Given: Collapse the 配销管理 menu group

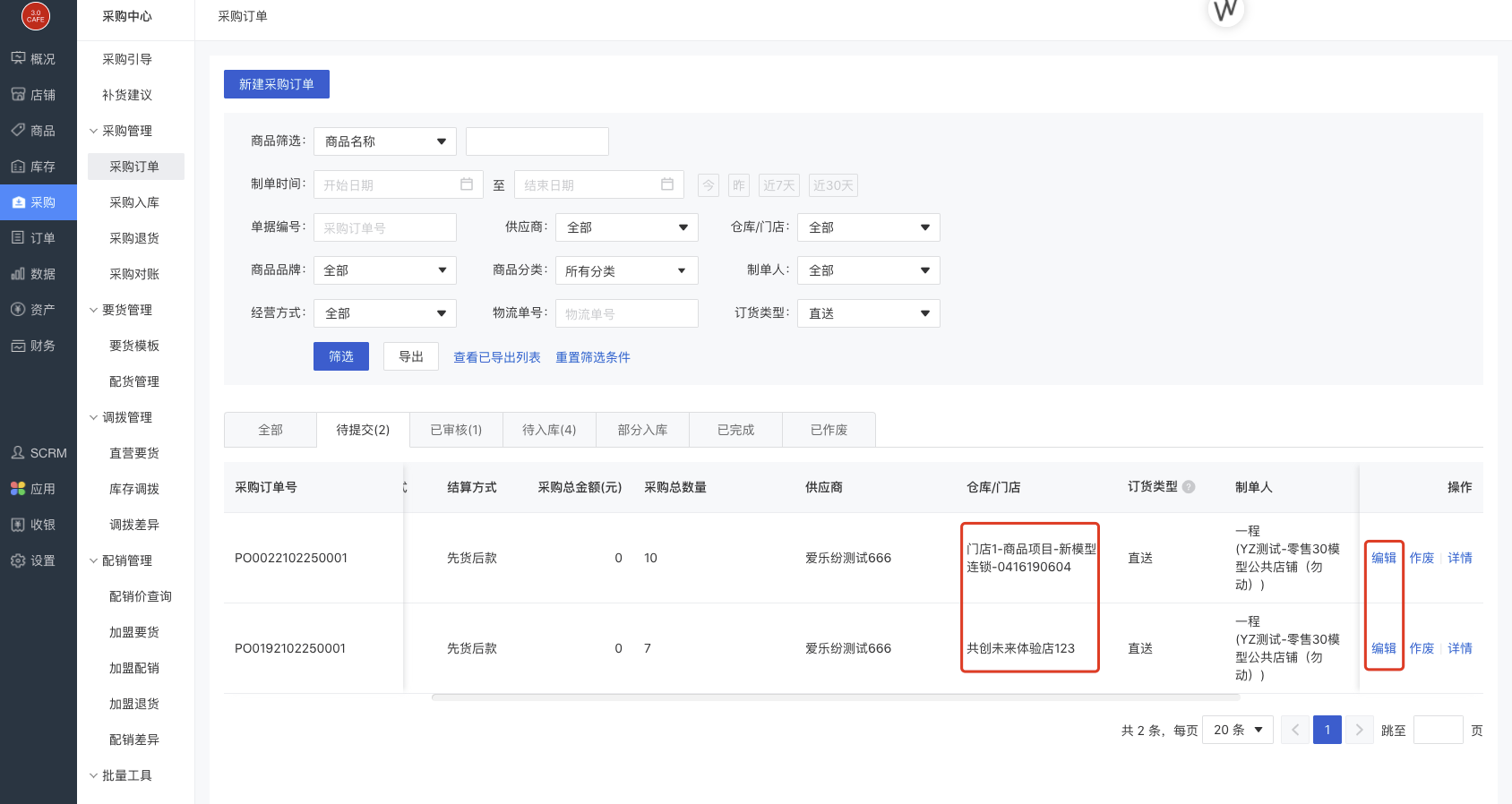Looking at the screenshot, I should [93, 560].
